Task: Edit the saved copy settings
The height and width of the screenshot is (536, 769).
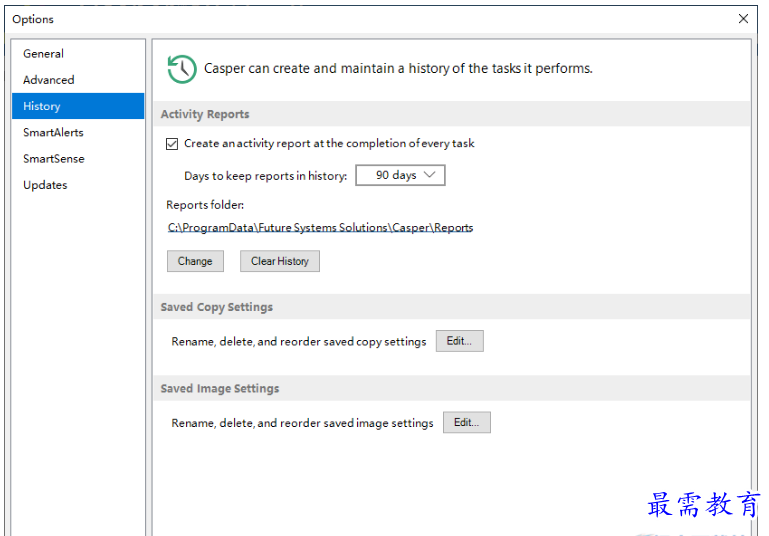Action: pyautogui.click(x=460, y=341)
